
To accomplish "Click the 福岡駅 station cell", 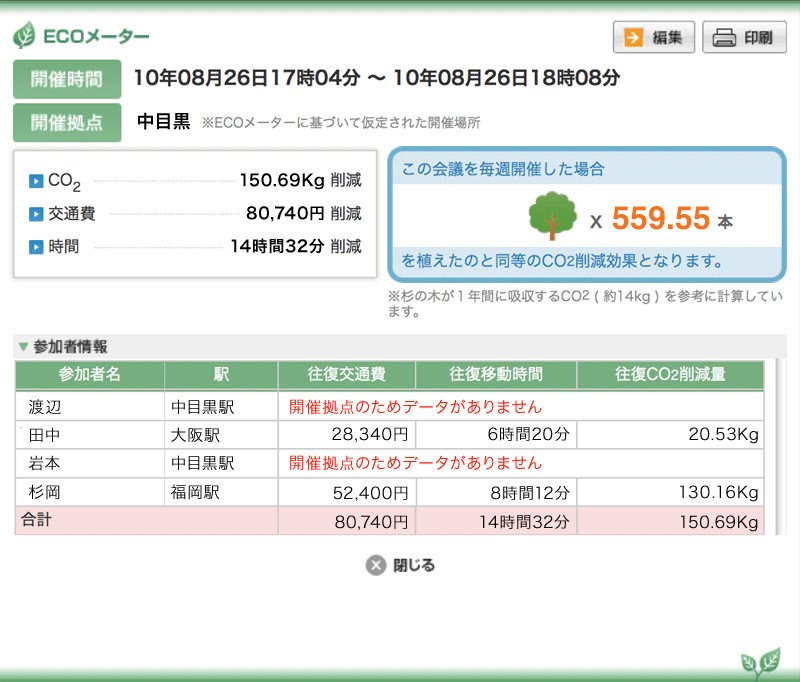I will click(221, 492).
